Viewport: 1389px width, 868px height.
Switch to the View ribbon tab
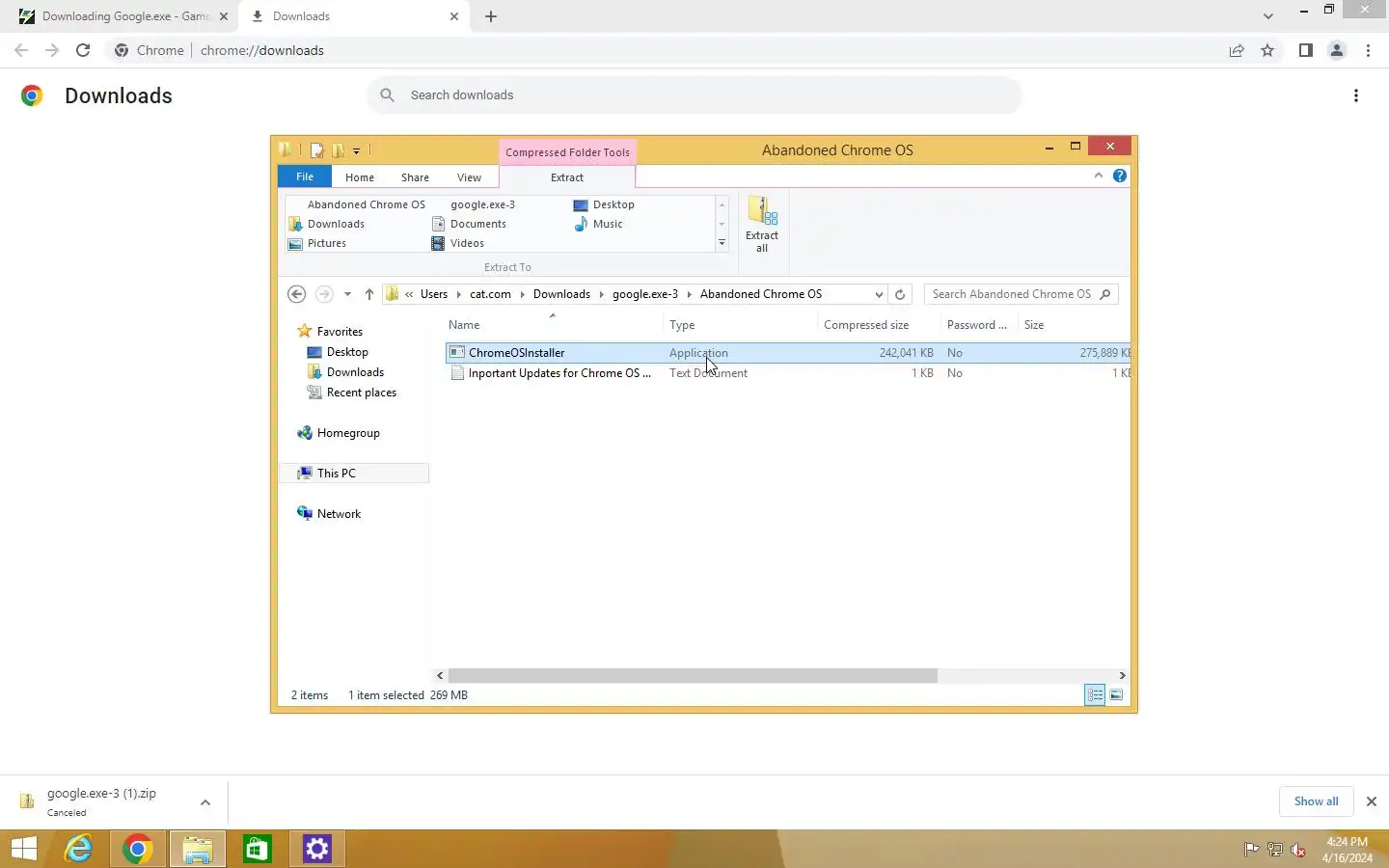coord(469,177)
